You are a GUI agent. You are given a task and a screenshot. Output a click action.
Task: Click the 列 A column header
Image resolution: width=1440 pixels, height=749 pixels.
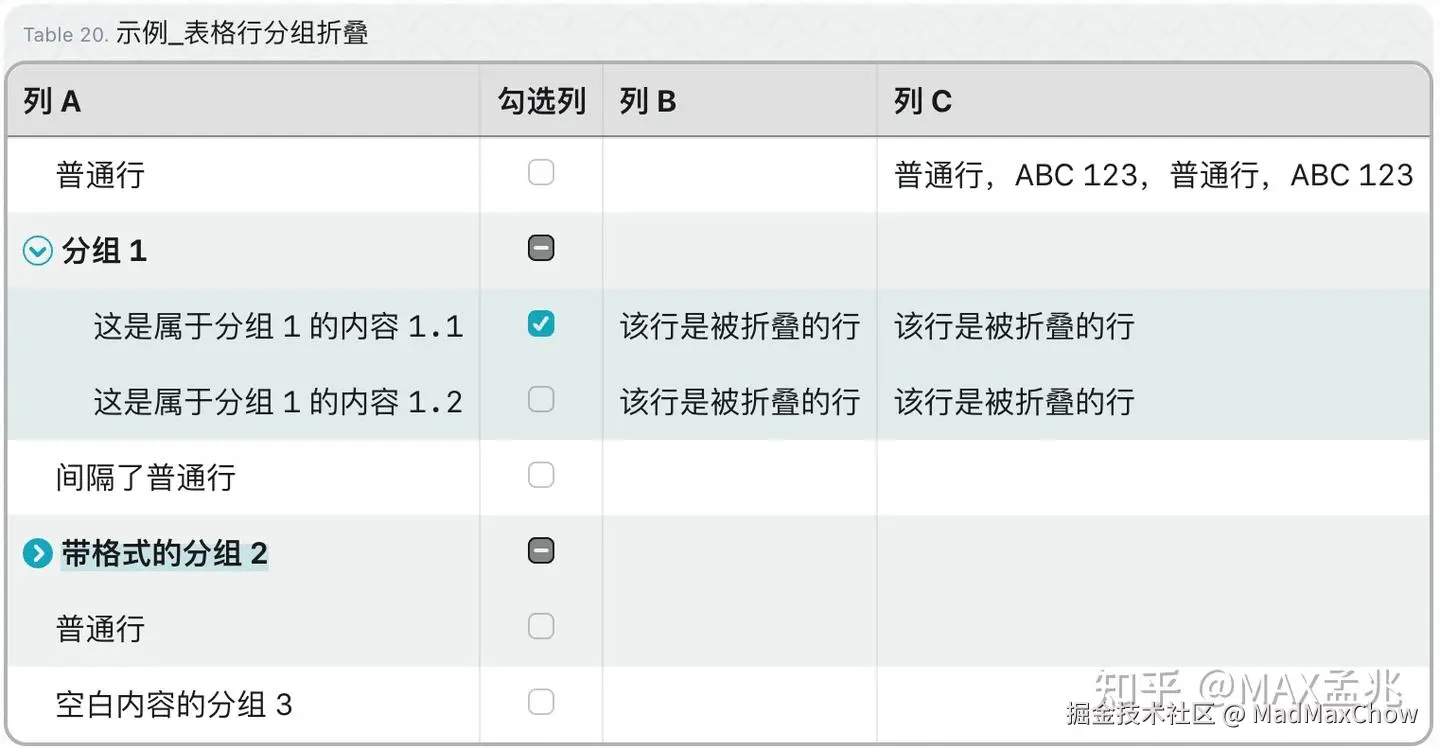pyautogui.click(x=52, y=101)
